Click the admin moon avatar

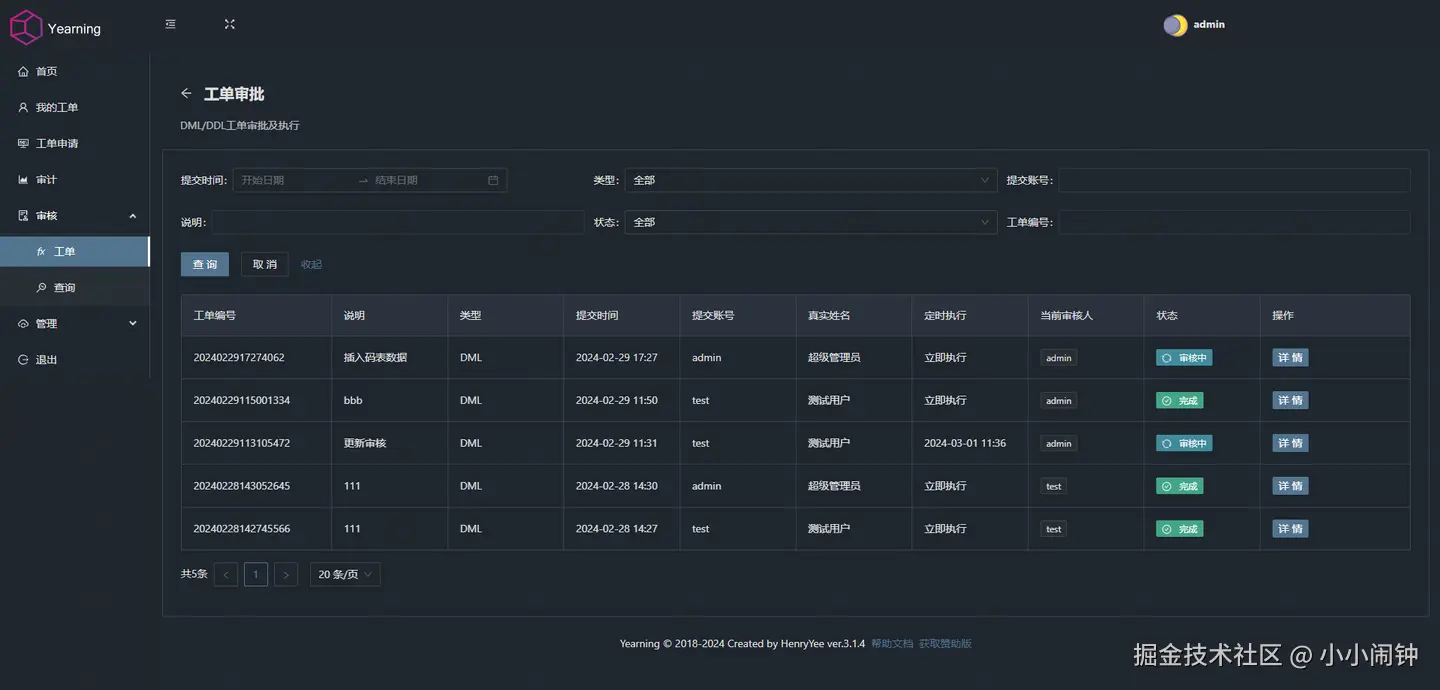click(x=1175, y=25)
